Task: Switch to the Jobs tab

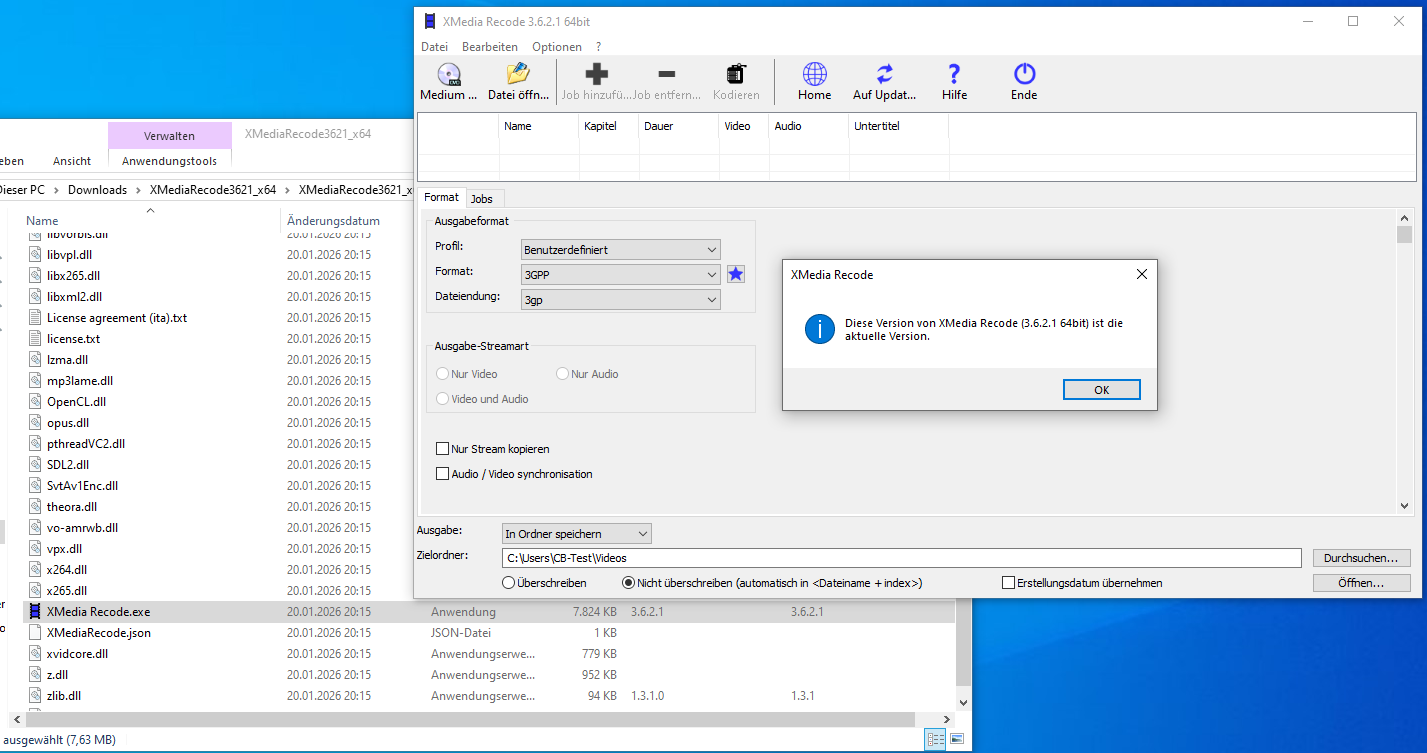Action: click(482, 199)
